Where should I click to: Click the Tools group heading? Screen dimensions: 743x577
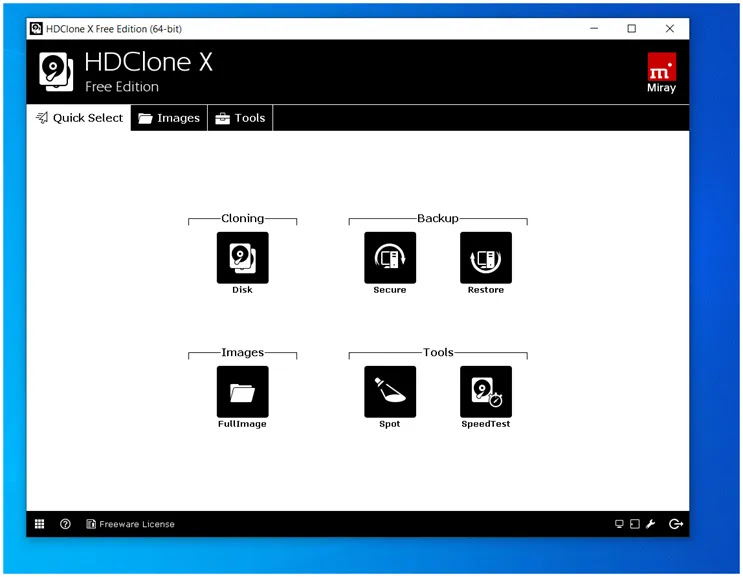click(438, 352)
